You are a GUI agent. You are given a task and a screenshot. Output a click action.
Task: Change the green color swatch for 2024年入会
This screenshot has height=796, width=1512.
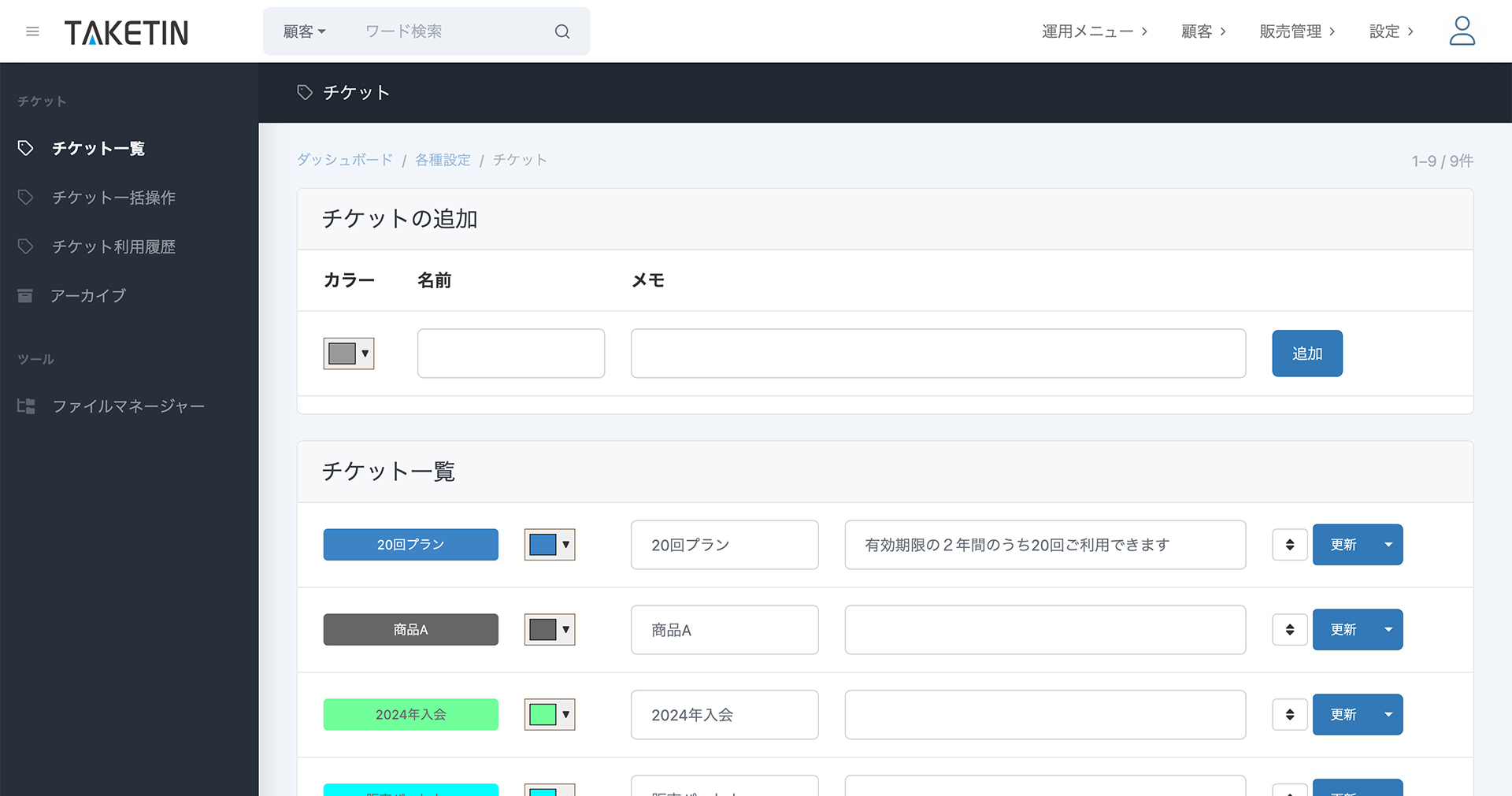(550, 715)
